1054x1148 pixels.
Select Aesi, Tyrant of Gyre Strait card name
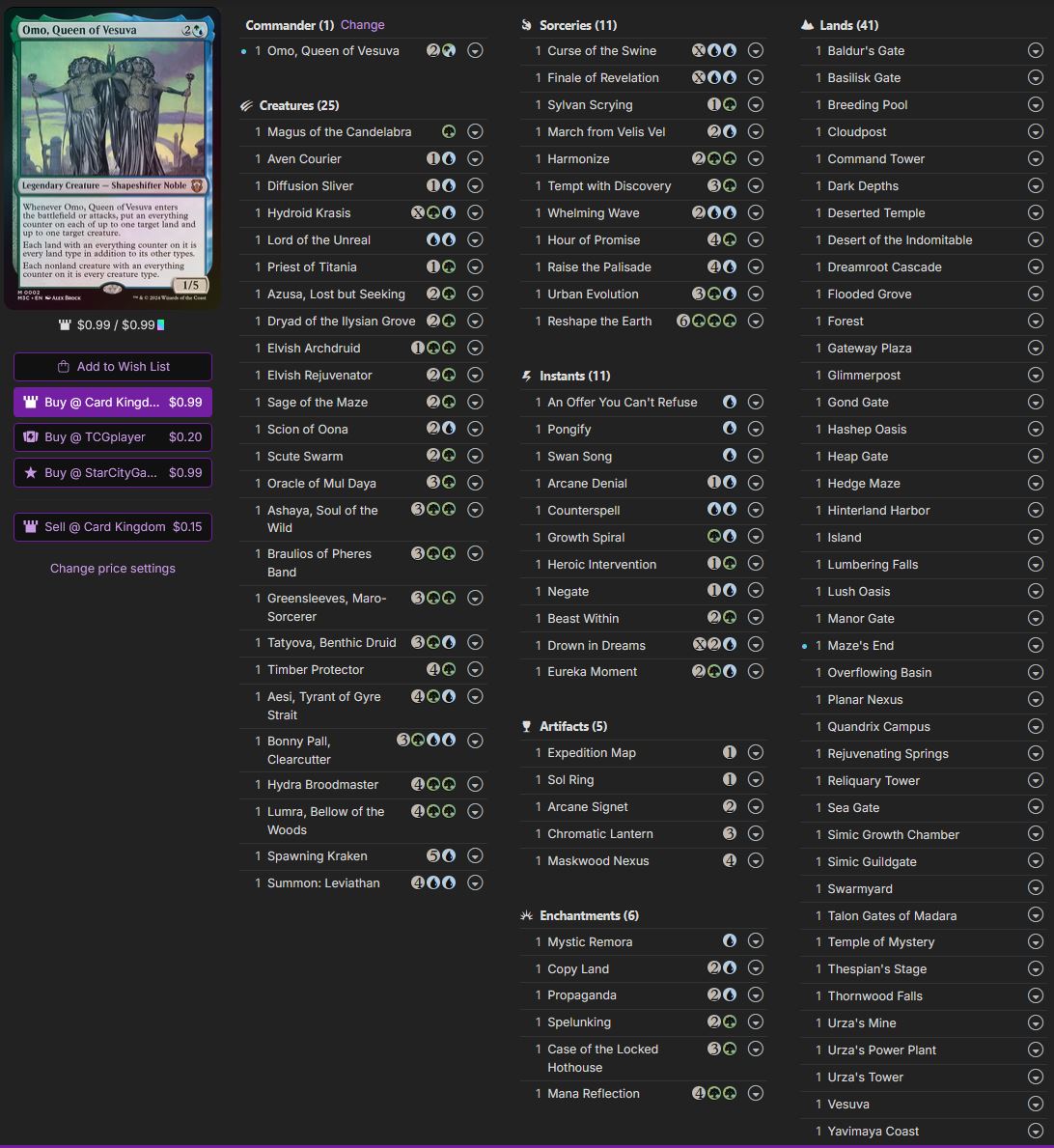coord(324,706)
